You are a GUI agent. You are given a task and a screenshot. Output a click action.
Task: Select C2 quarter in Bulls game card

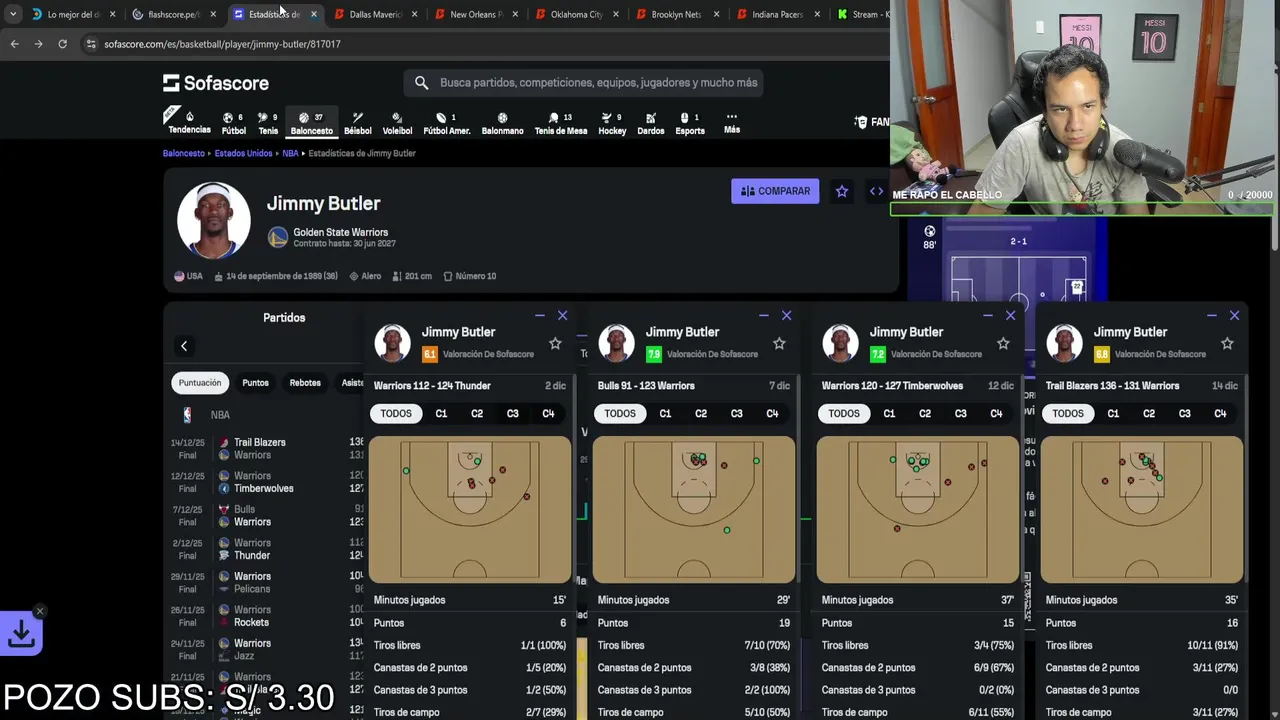(700, 413)
